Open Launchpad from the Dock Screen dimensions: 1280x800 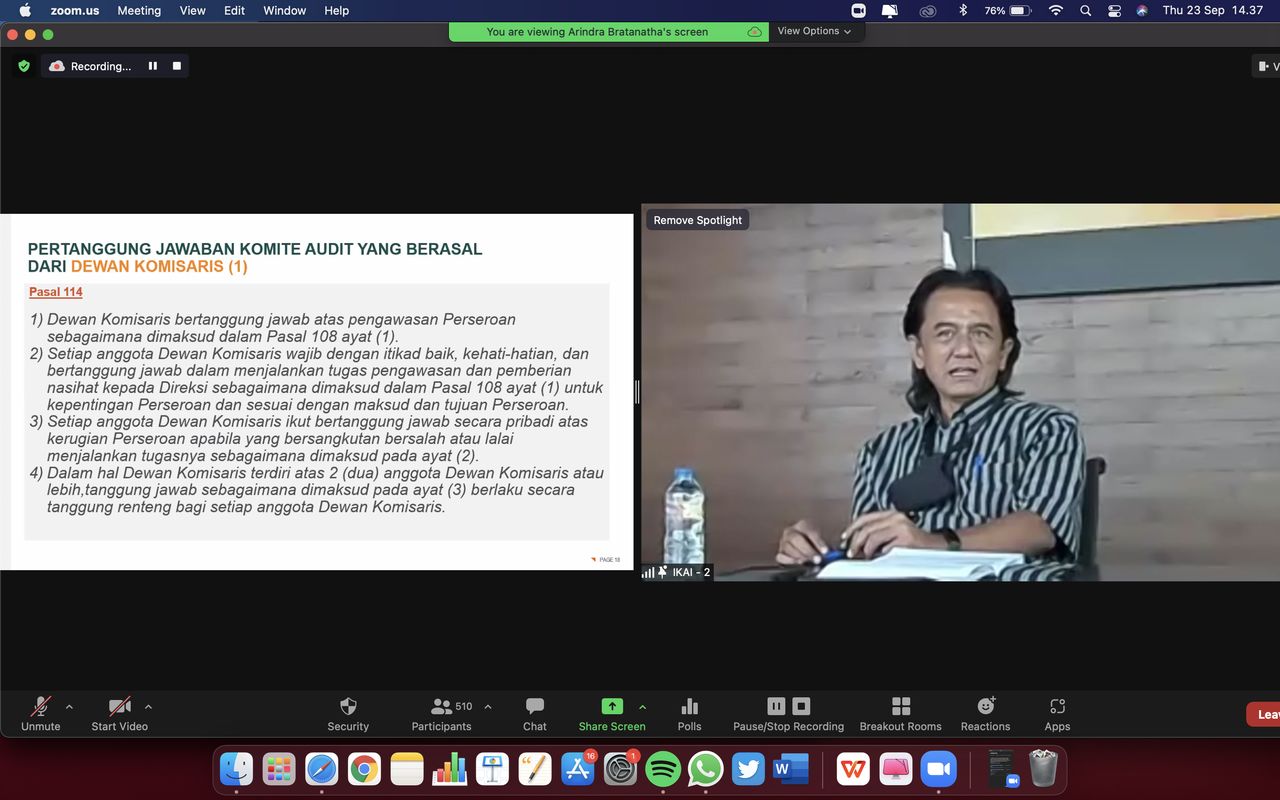(279, 769)
